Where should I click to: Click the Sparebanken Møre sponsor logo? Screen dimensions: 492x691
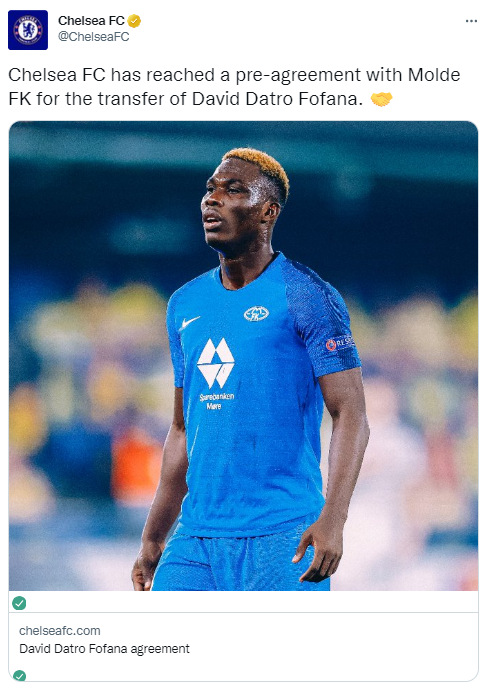pyautogui.click(x=216, y=374)
